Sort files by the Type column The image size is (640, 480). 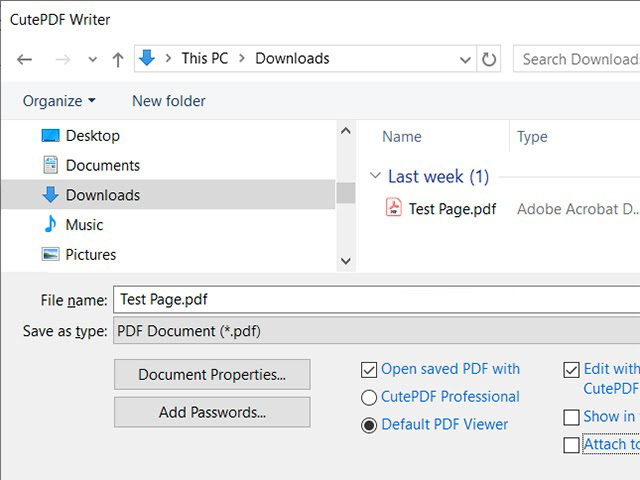coord(532,137)
